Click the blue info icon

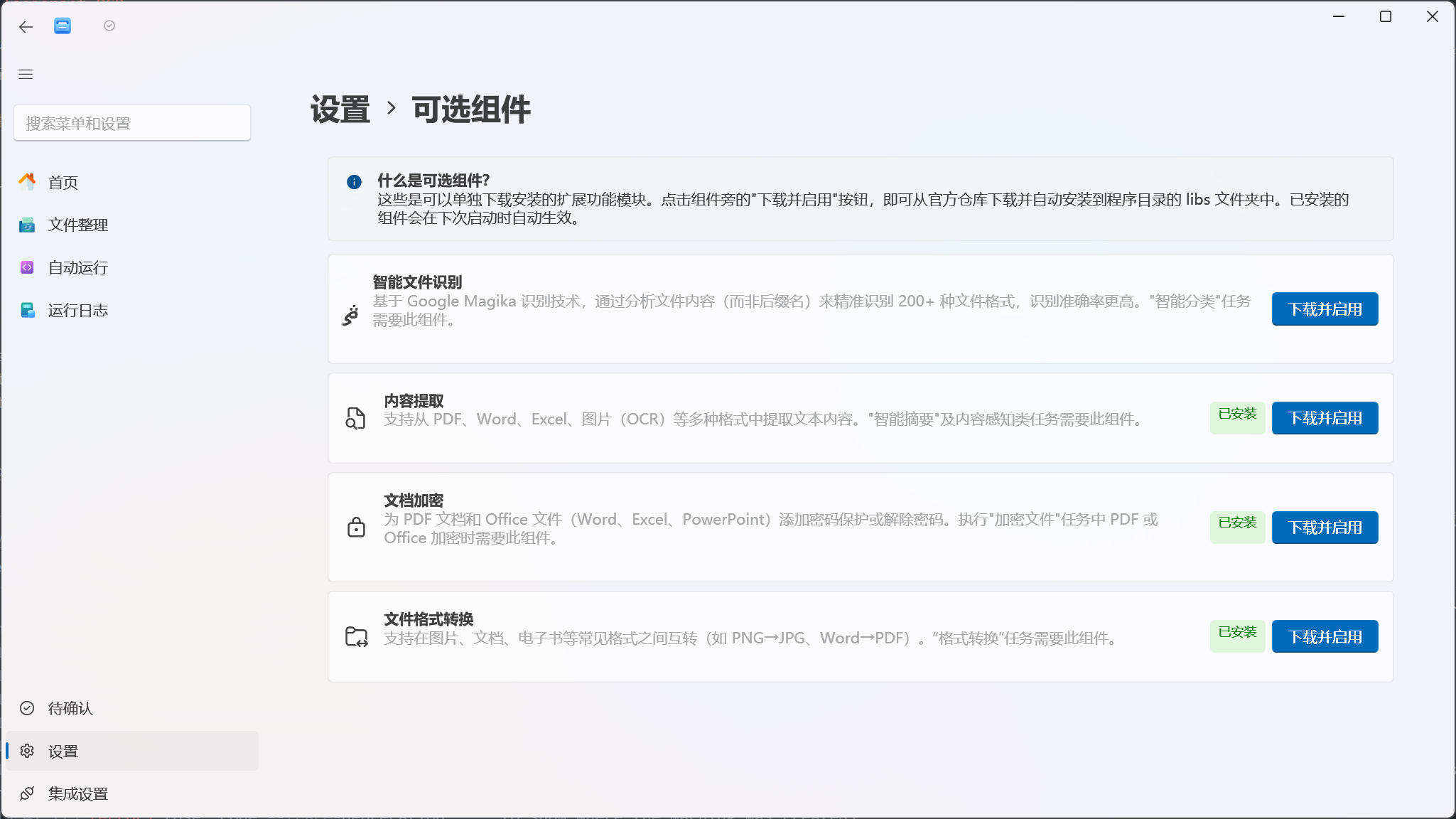(x=354, y=182)
